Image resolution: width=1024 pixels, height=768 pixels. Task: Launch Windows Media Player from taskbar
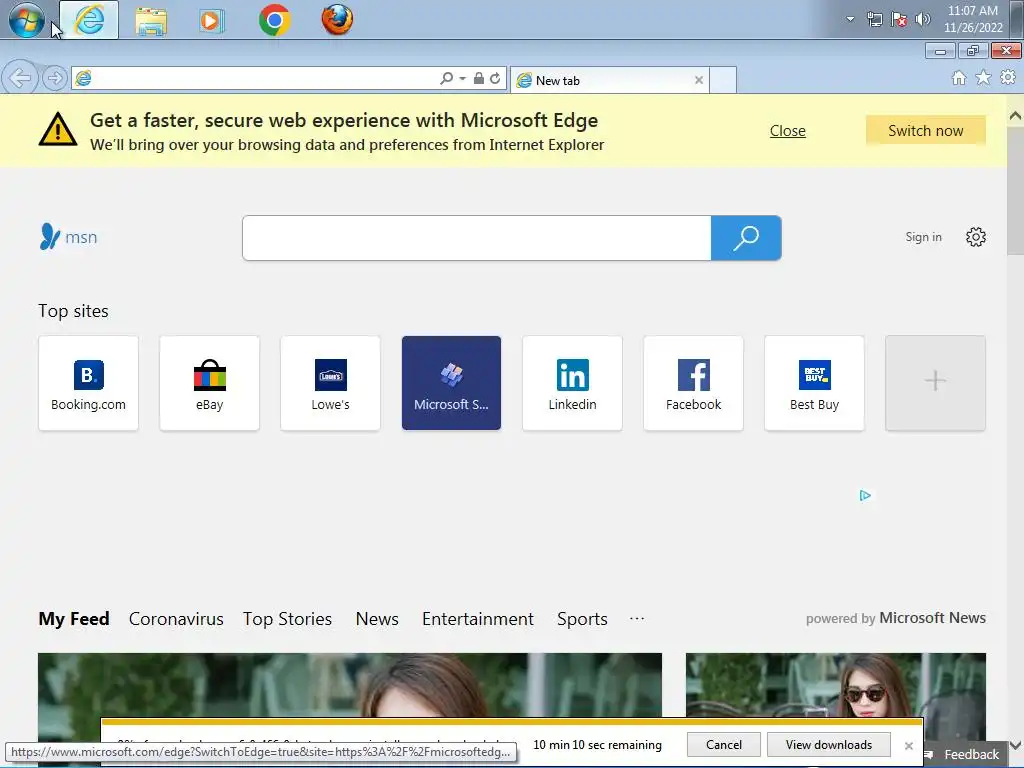212,21
